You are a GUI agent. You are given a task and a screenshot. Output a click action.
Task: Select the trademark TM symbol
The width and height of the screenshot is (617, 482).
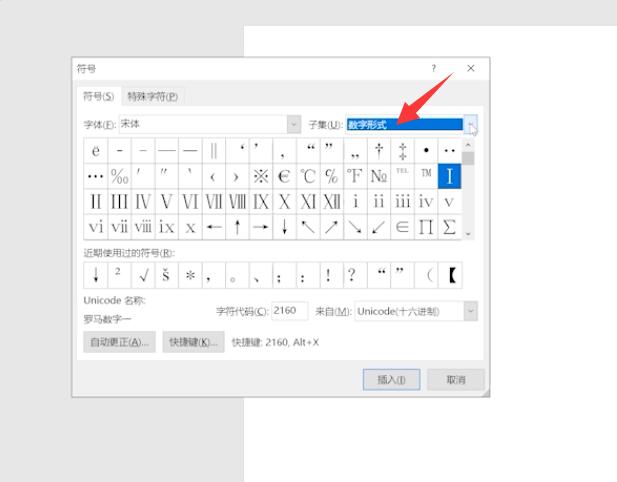point(426,176)
